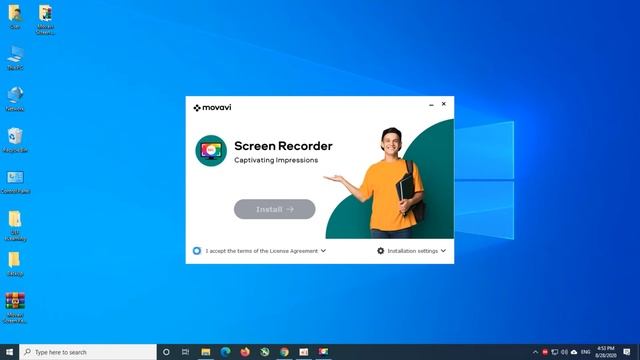This screenshot has height=360, width=640.
Task: Click the taskbar search box
Action: click(x=88, y=352)
